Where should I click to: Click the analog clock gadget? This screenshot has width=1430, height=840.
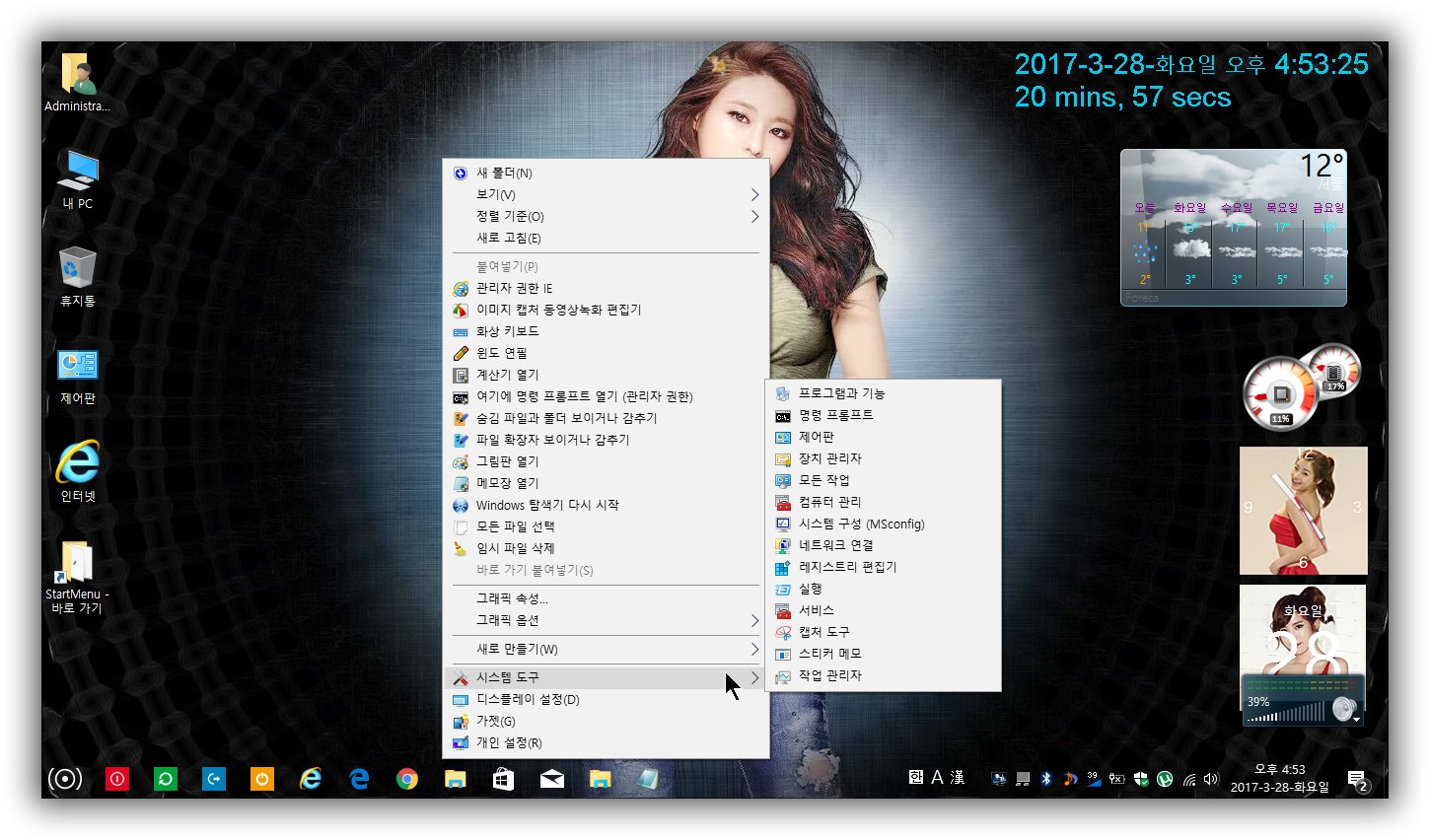[x=1304, y=511]
